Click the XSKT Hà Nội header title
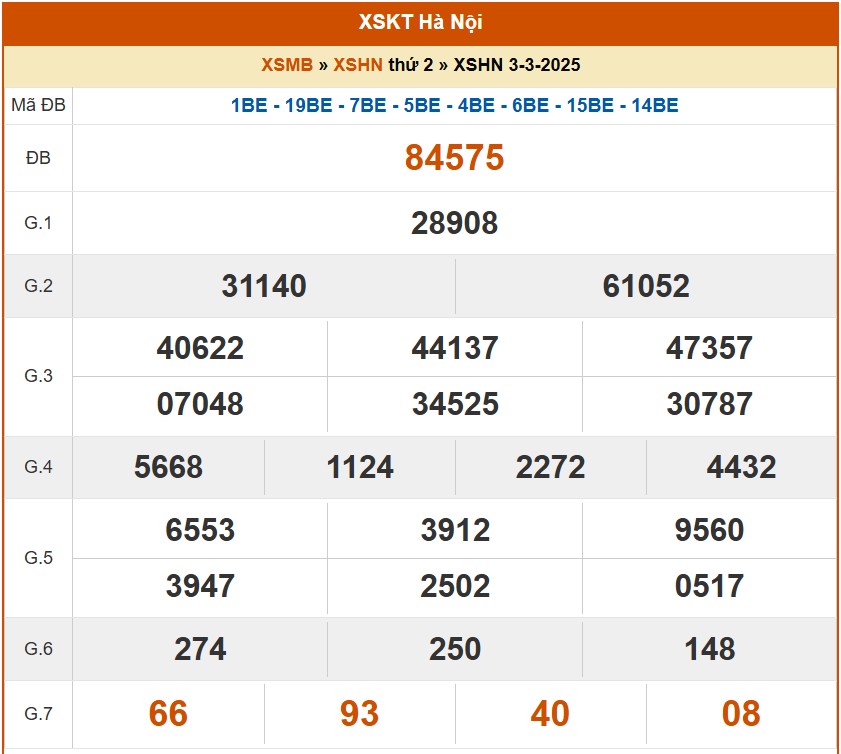This screenshot has height=754, width=841. (420, 22)
